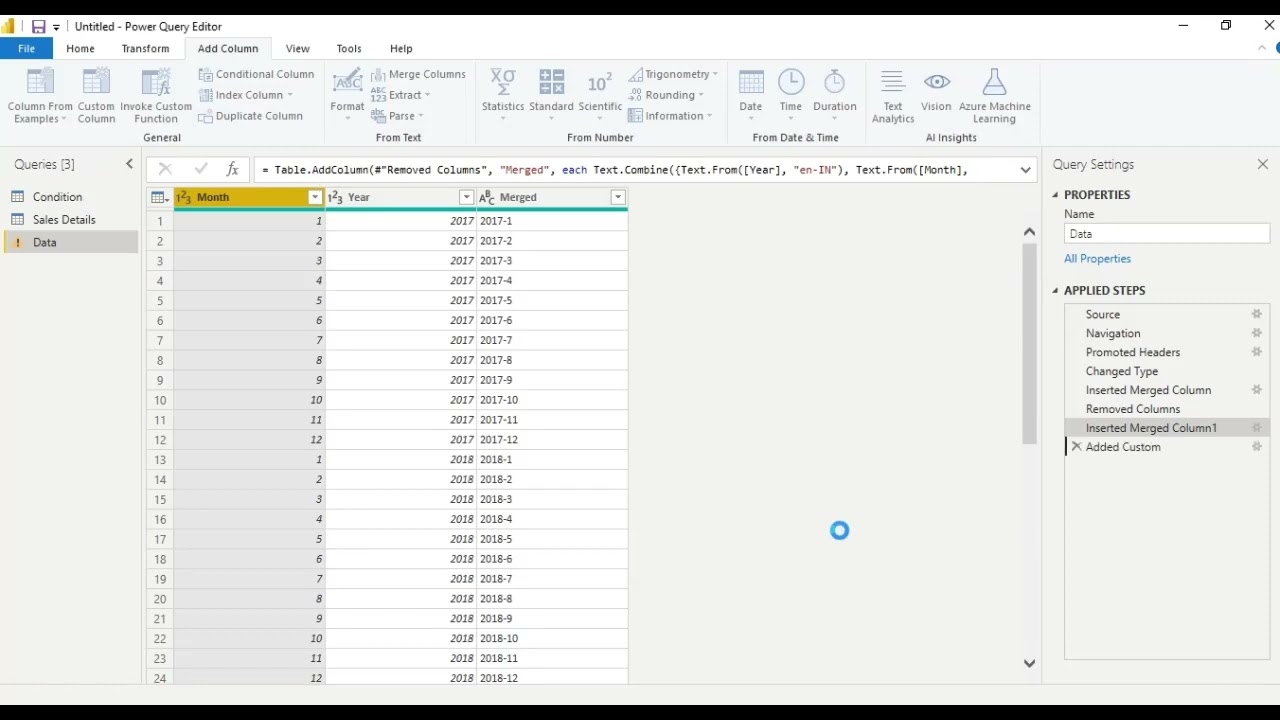Open the File menu
The height and width of the screenshot is (720, 1280).
(x=26, y=48)
